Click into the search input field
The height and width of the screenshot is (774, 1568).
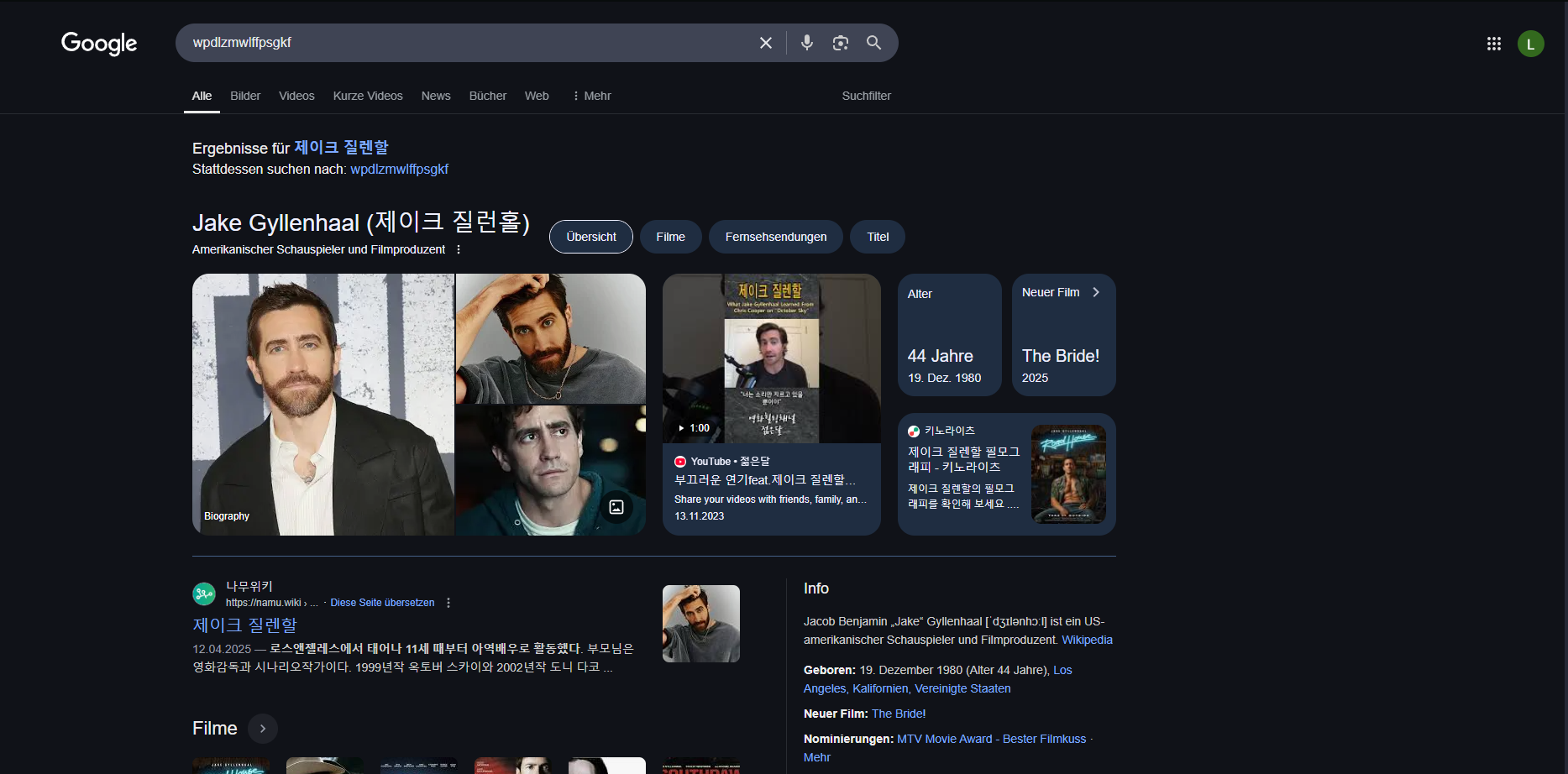470,43
